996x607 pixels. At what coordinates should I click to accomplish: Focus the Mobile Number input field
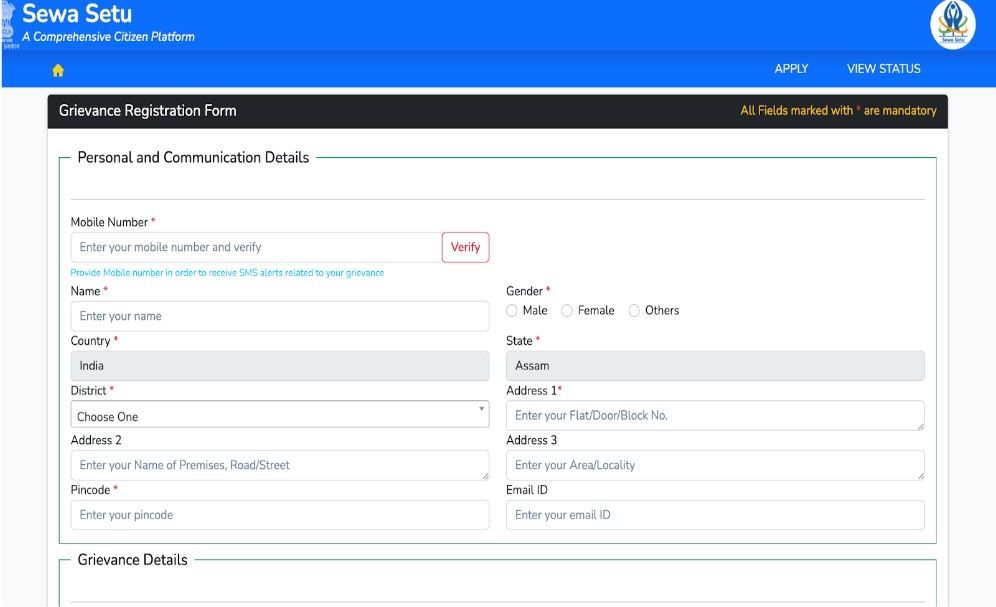point(256,247)
